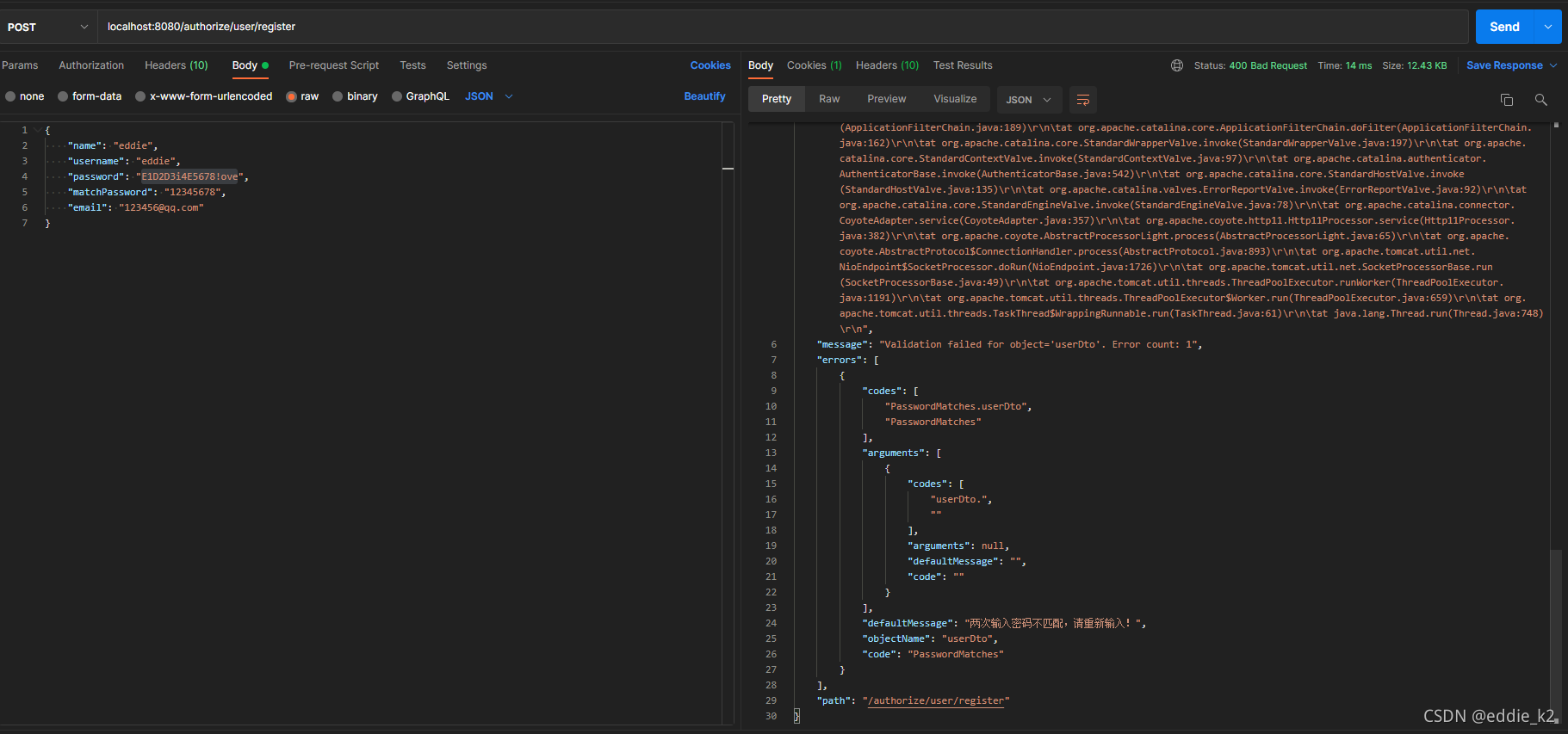Image resolution: width=1568 pixels, height=734 pixels.
Task: Click the "PasswordMatches.userDto" code line
Action: pos(958,406)
